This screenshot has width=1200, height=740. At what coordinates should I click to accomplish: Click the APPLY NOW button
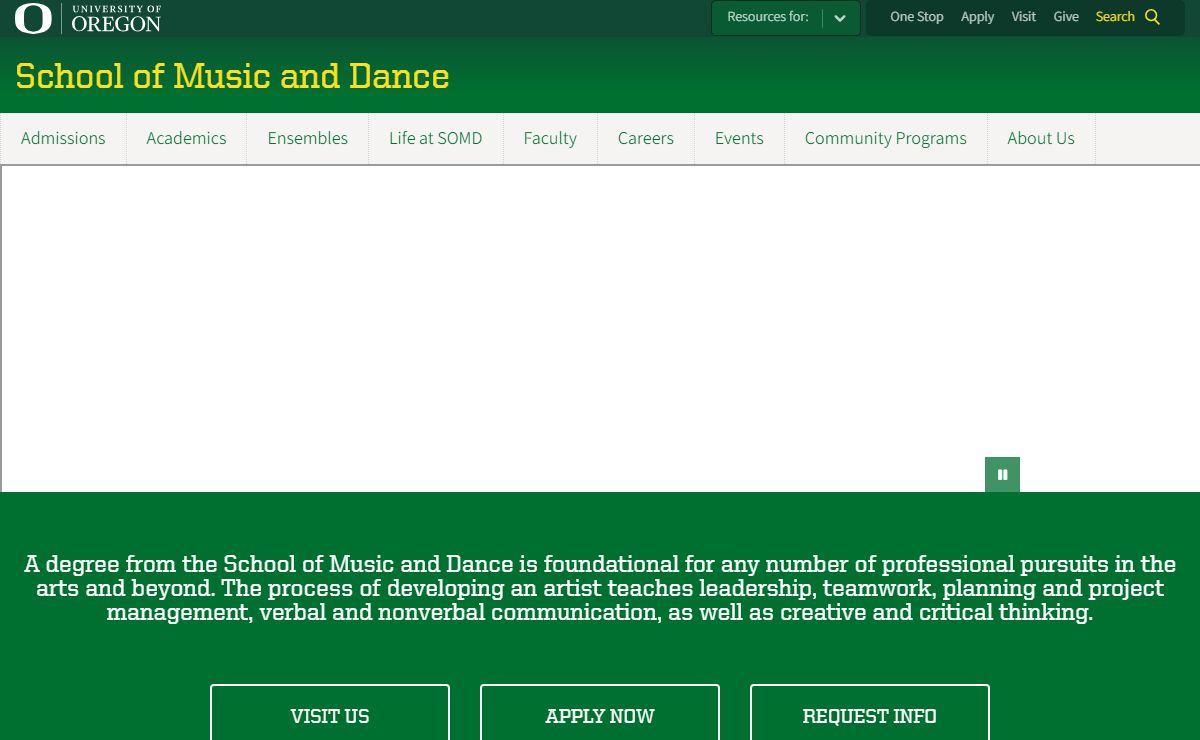coord(600,714)
